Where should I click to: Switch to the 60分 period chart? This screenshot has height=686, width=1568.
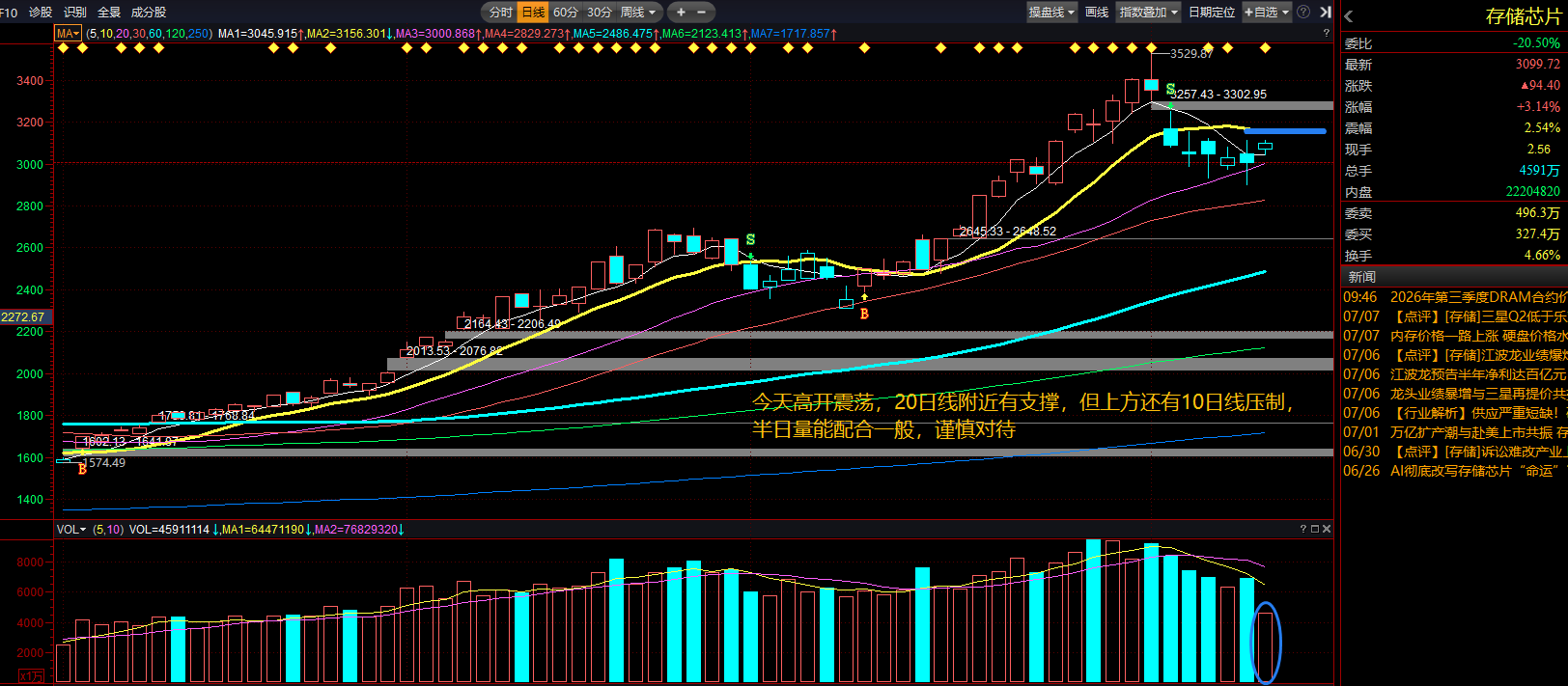pyautogui.click(x=566, y=13)
